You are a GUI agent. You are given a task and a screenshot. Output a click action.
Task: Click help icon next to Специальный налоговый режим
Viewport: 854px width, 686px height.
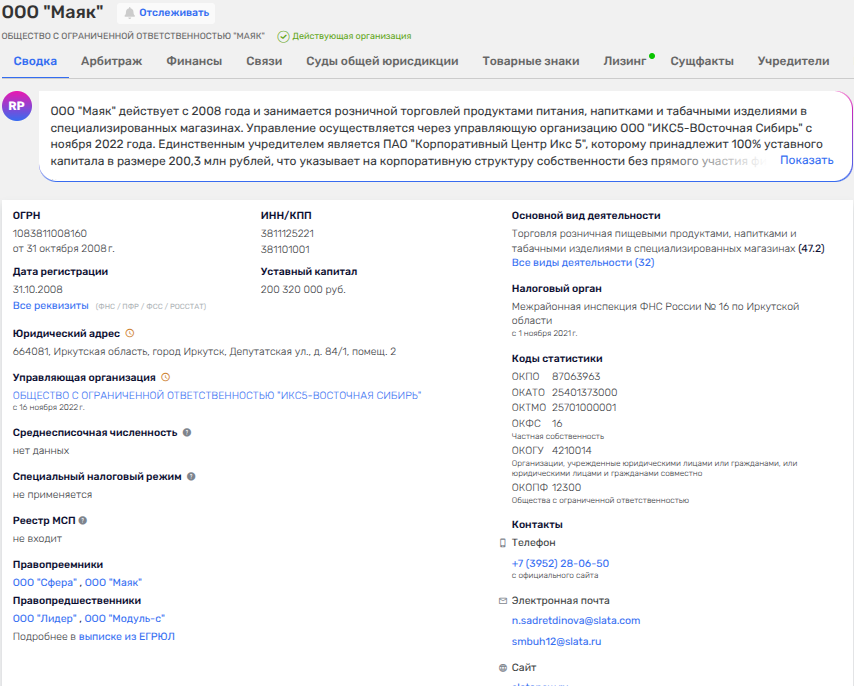[191, 477]
